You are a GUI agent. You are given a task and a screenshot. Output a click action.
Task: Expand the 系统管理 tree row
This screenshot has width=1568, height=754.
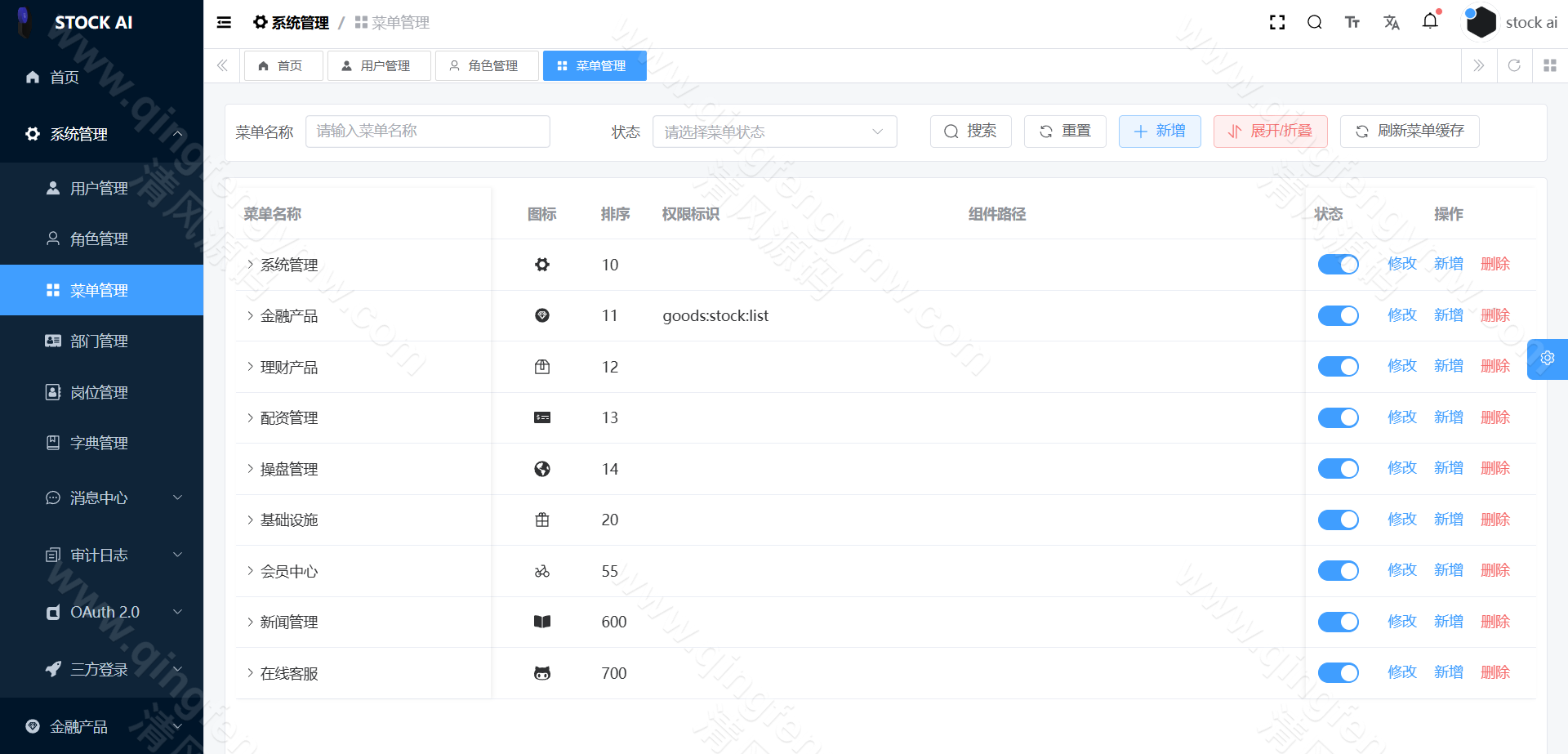(250, 265)
